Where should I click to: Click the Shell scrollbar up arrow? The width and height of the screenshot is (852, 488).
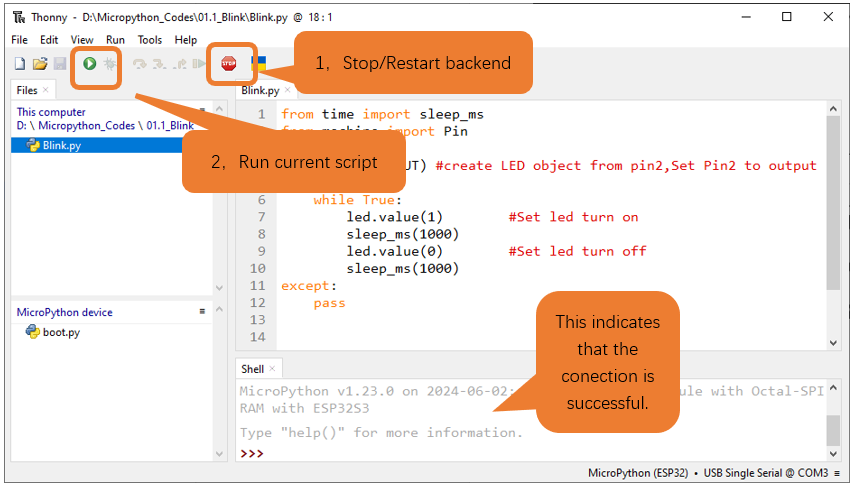(833, 388)
